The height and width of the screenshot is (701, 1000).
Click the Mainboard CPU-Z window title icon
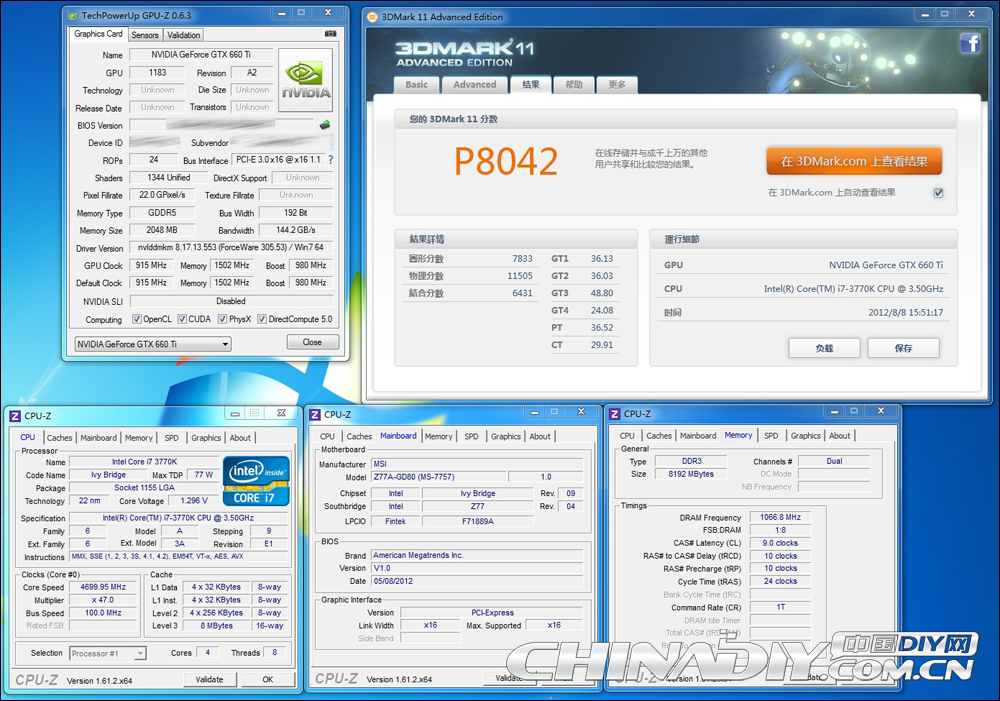pos(315,415)
